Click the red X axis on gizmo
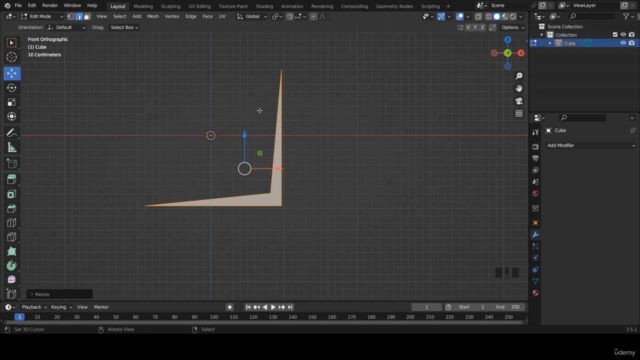Image resolution: width=640 pixels, height=360 pixels. pos(521,53)
